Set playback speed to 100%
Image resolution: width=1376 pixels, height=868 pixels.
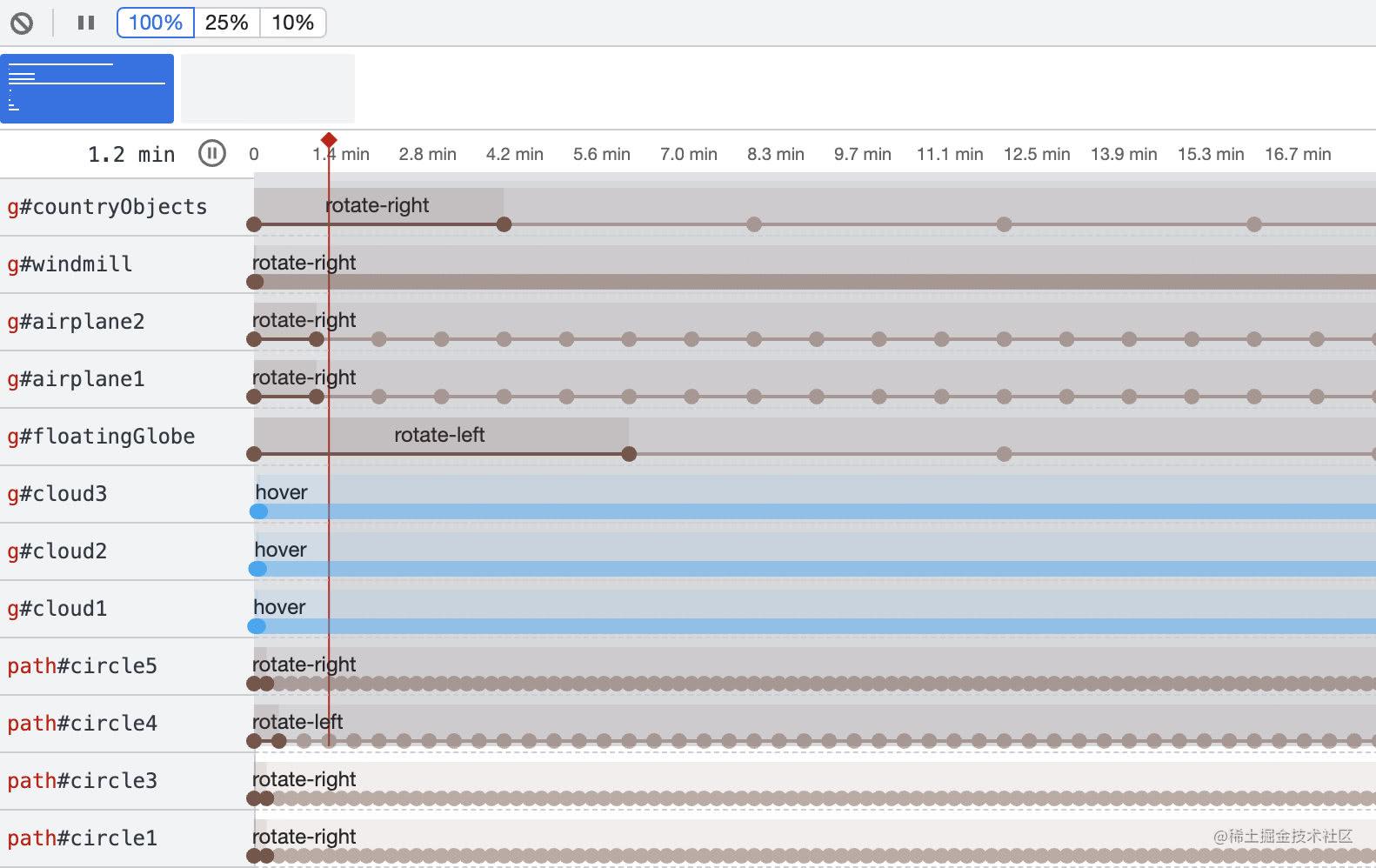(x=156, y=23)
